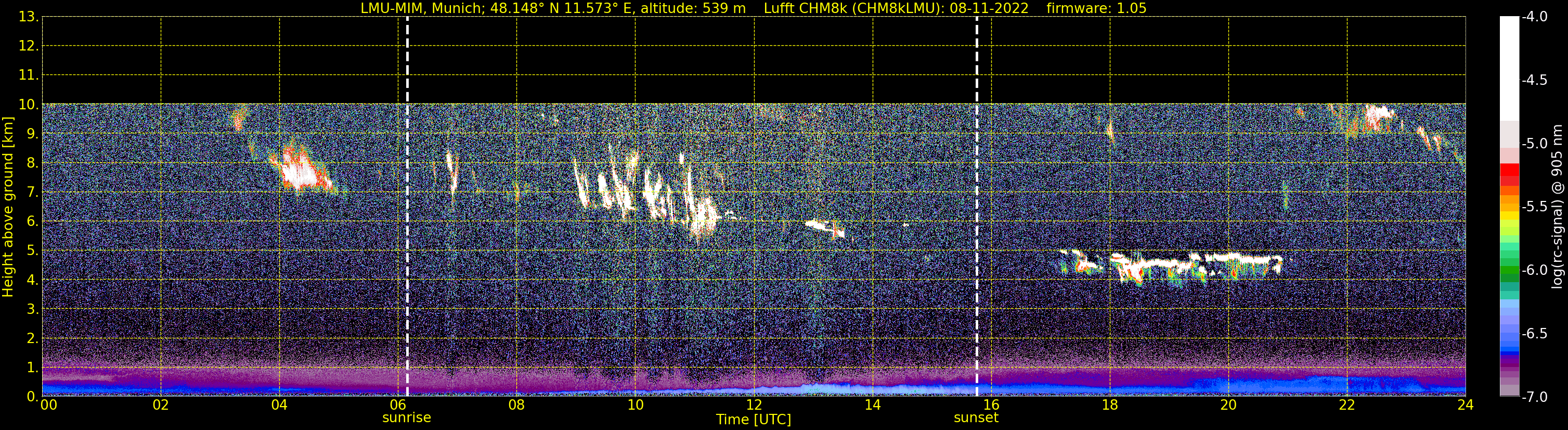Click the '2.' height axis tick label
This screenshot has width=1568, height=430.
point(32,339)
